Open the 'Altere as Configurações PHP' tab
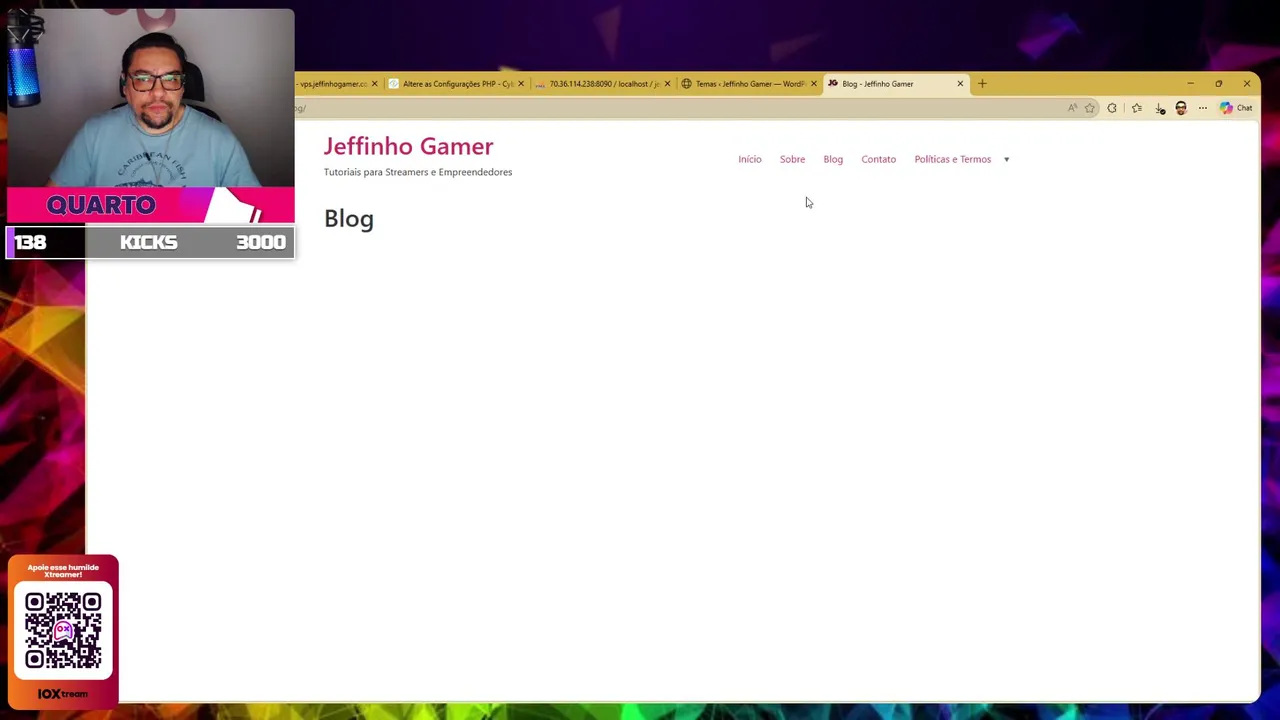The height and width of the screenshot is (720, 1280). click(457, 84)
